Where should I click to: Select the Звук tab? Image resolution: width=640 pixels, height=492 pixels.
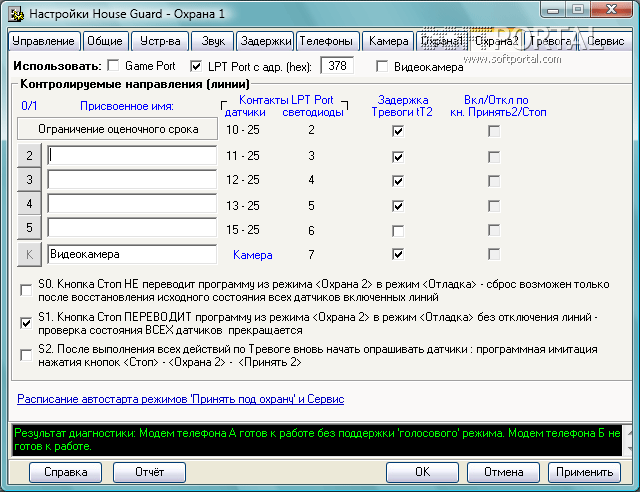(x=213, y=41)
